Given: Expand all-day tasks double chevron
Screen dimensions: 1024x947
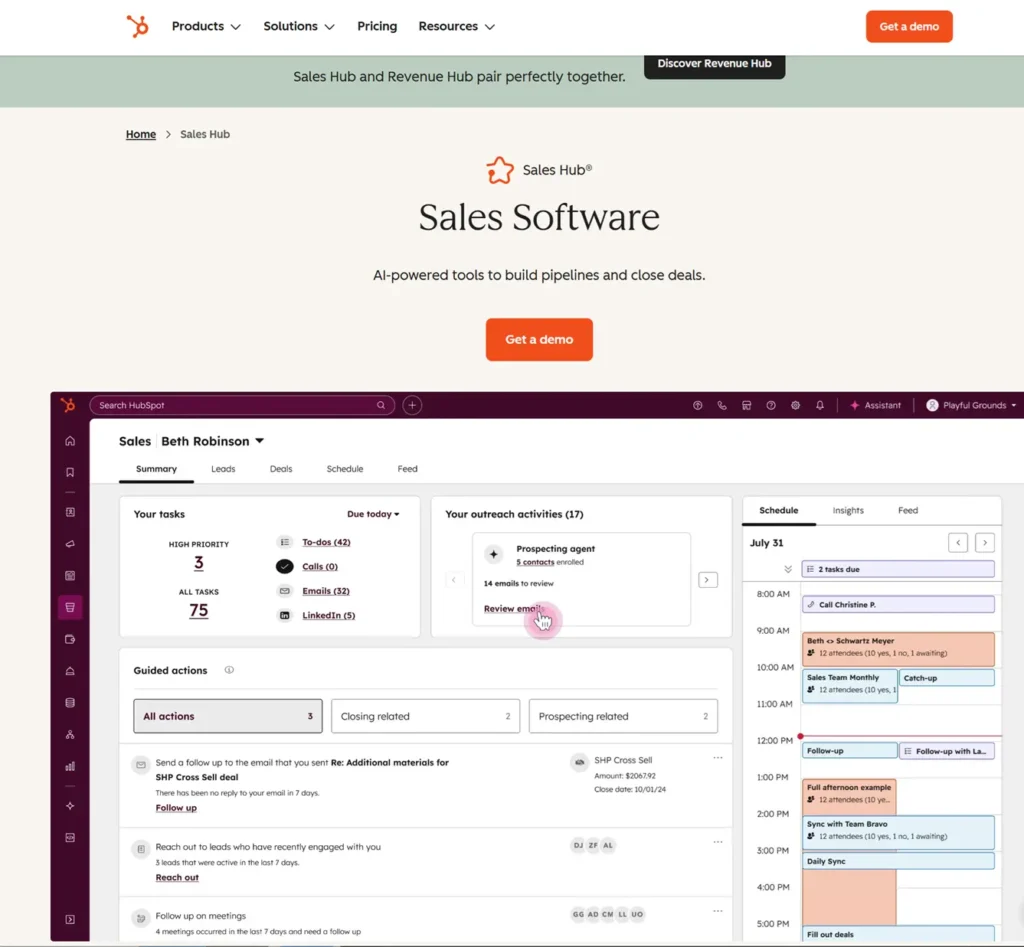Looking at the screenshot, I should pos(788,569).
